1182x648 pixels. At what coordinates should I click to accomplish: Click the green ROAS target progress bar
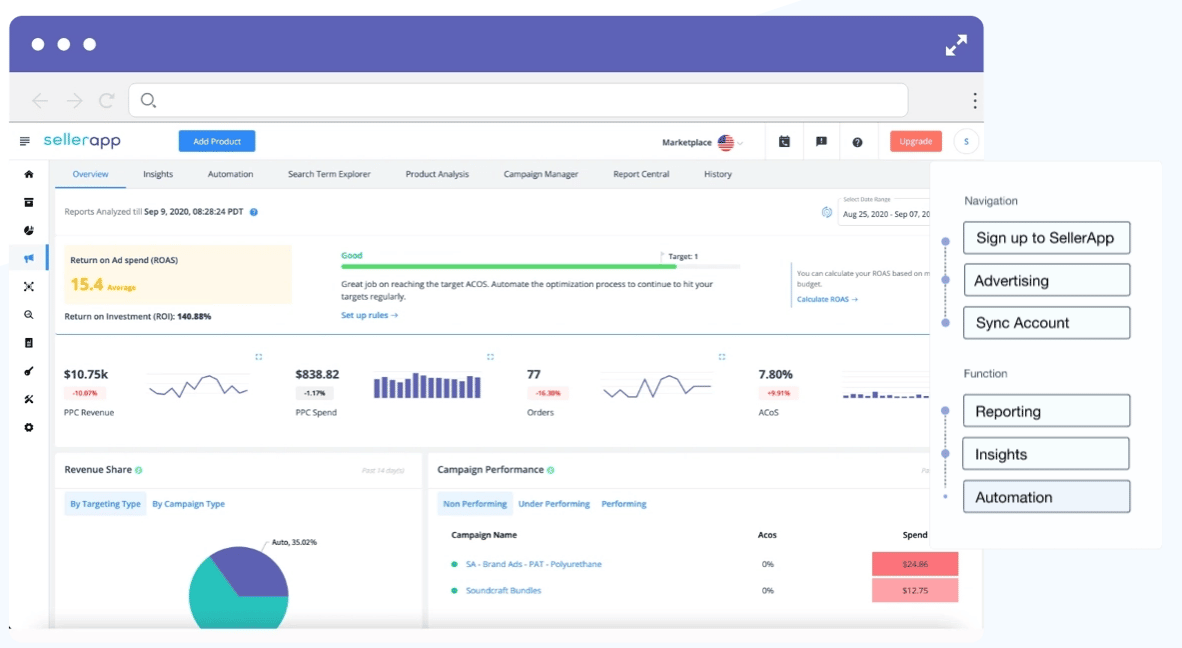(x=509, y=266)
